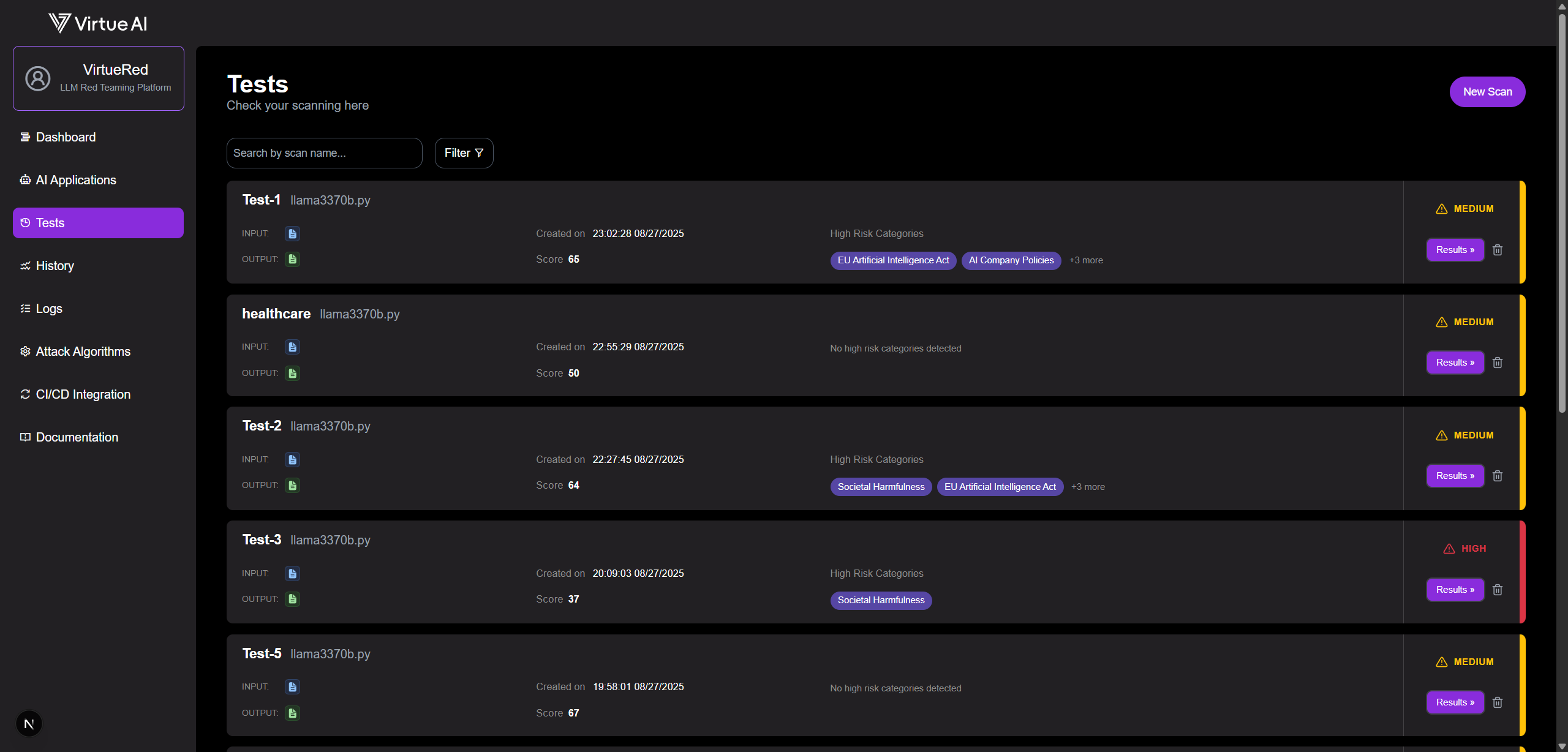Open the Filter options
1568x752 pixels.
tap(464, 152)
